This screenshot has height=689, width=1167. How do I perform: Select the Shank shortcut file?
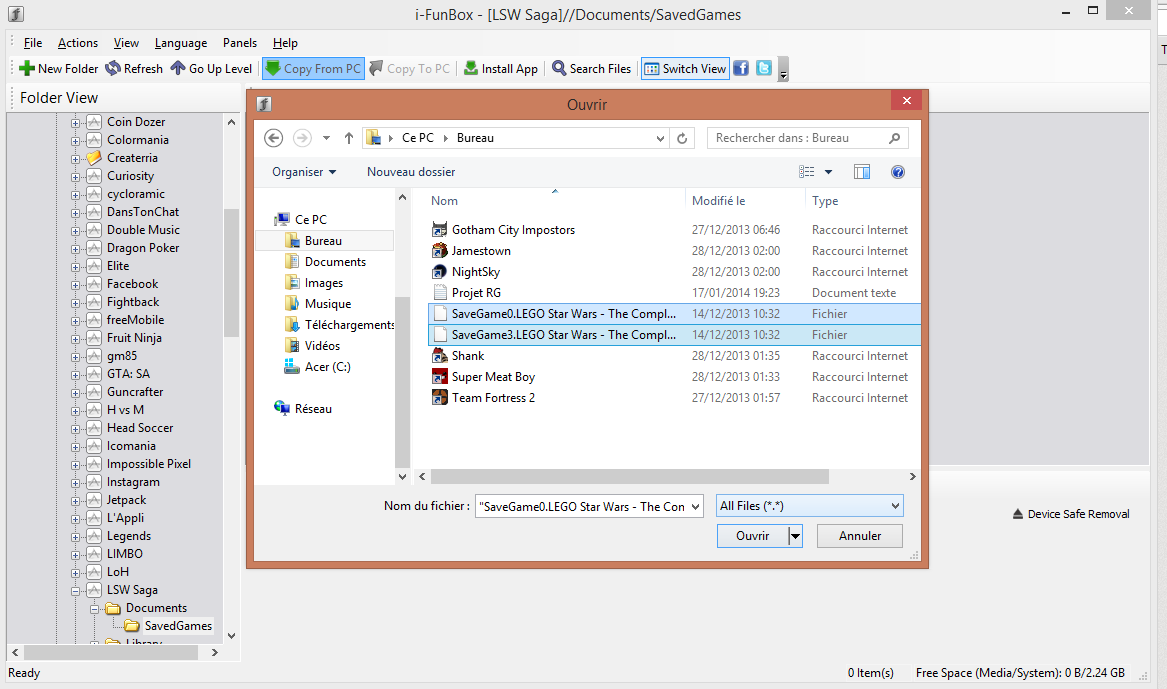point(467,356)
